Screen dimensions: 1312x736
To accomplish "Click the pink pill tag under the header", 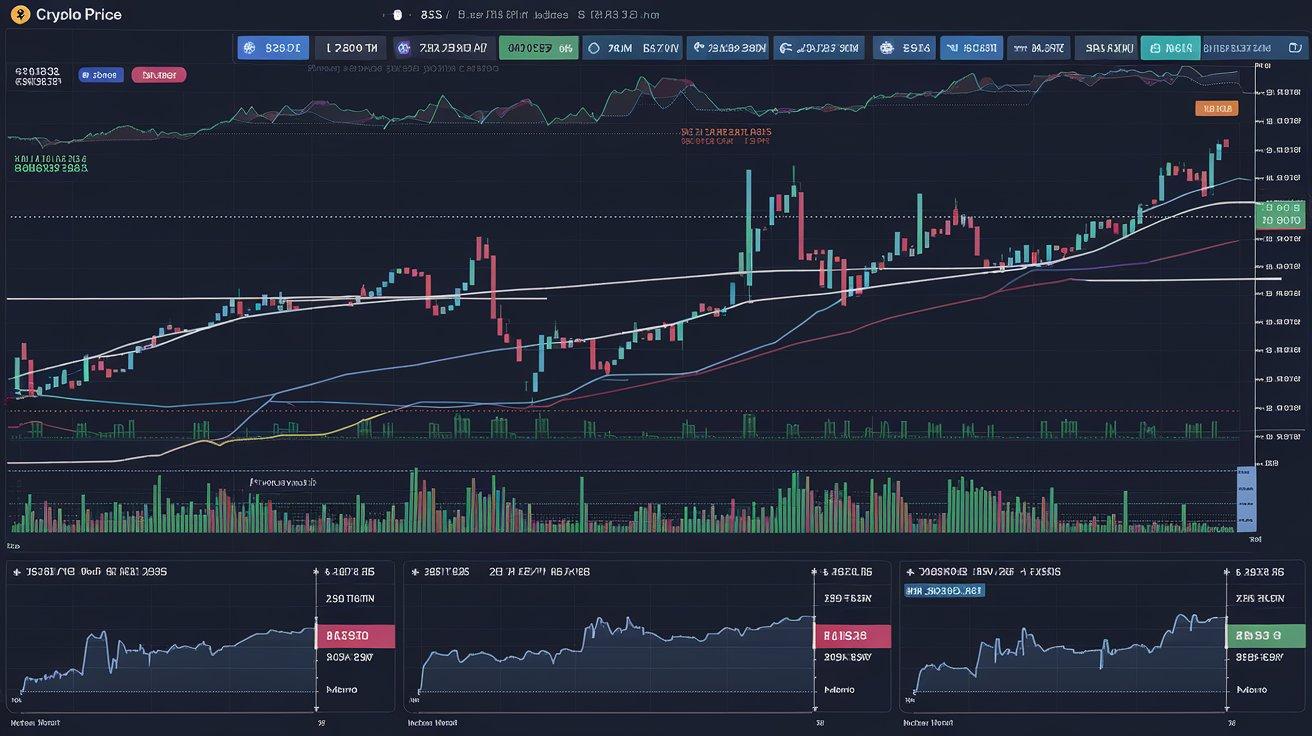I will pos(159,75).
